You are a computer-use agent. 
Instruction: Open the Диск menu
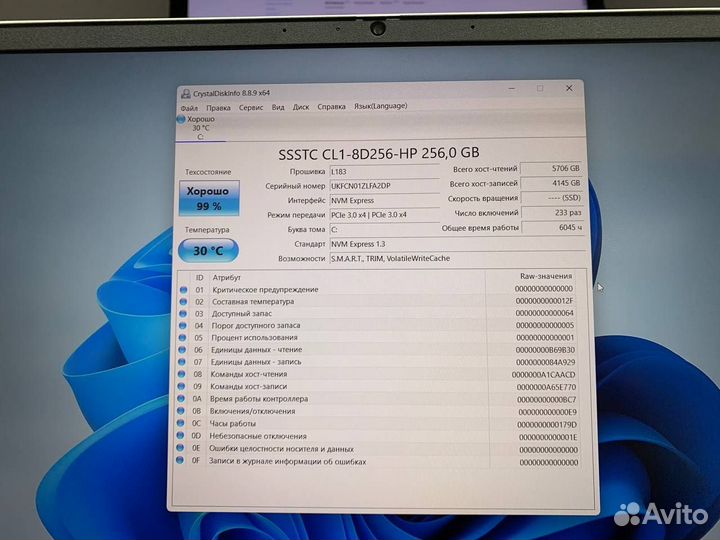[301, 107]
